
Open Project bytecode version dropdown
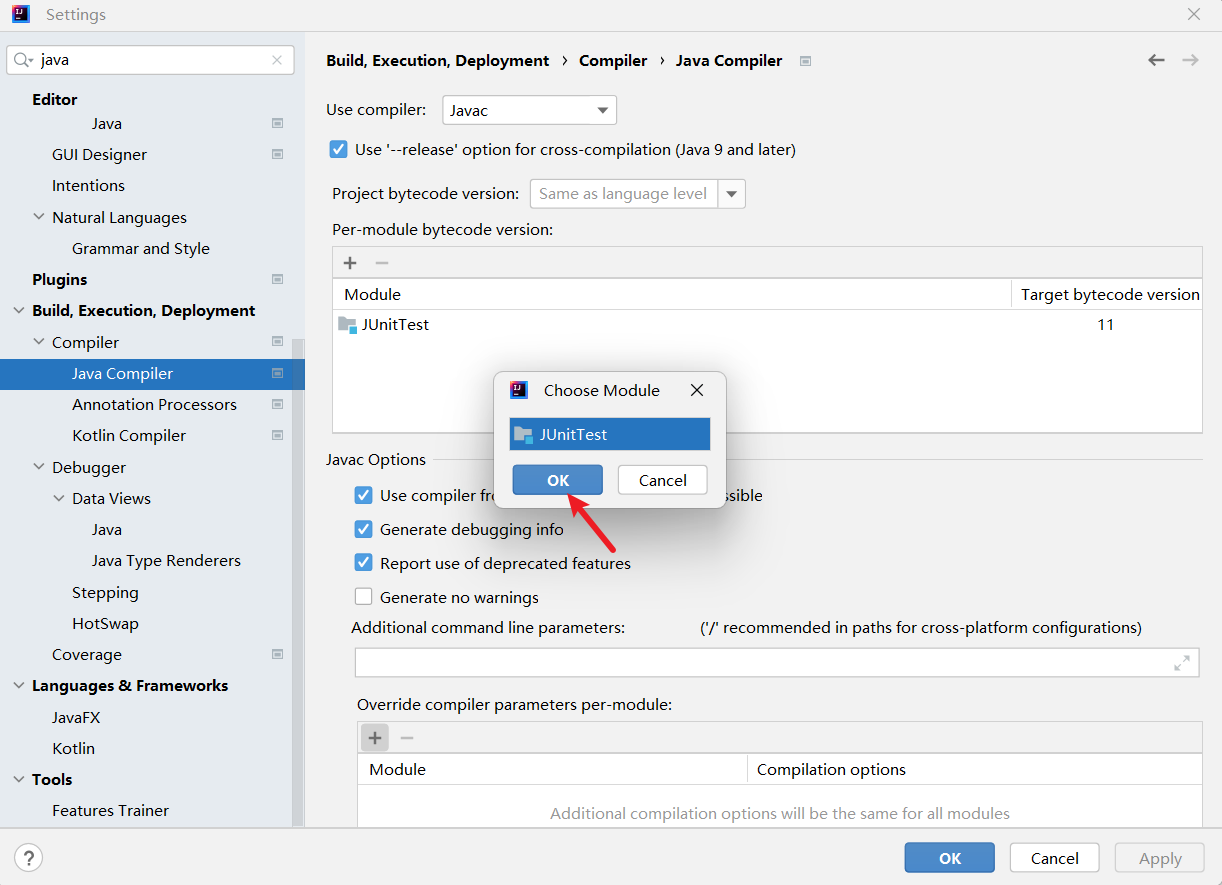coord(732,194)
